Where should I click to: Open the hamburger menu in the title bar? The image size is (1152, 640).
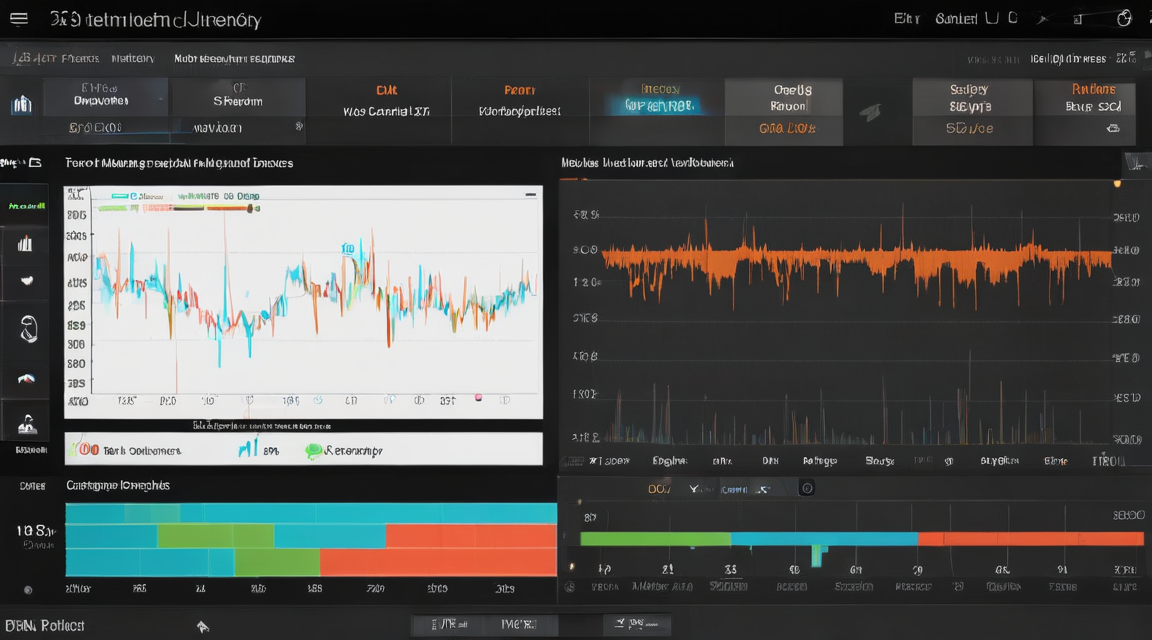tap(18, 18)
